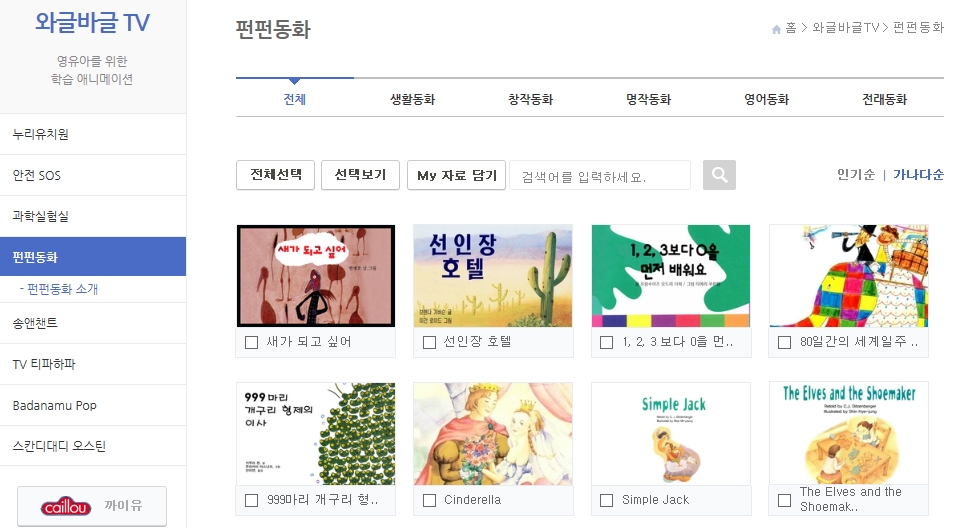Open 송앤챈트 in the sidebar
The image size is (961, 528).
coord(93,323)
